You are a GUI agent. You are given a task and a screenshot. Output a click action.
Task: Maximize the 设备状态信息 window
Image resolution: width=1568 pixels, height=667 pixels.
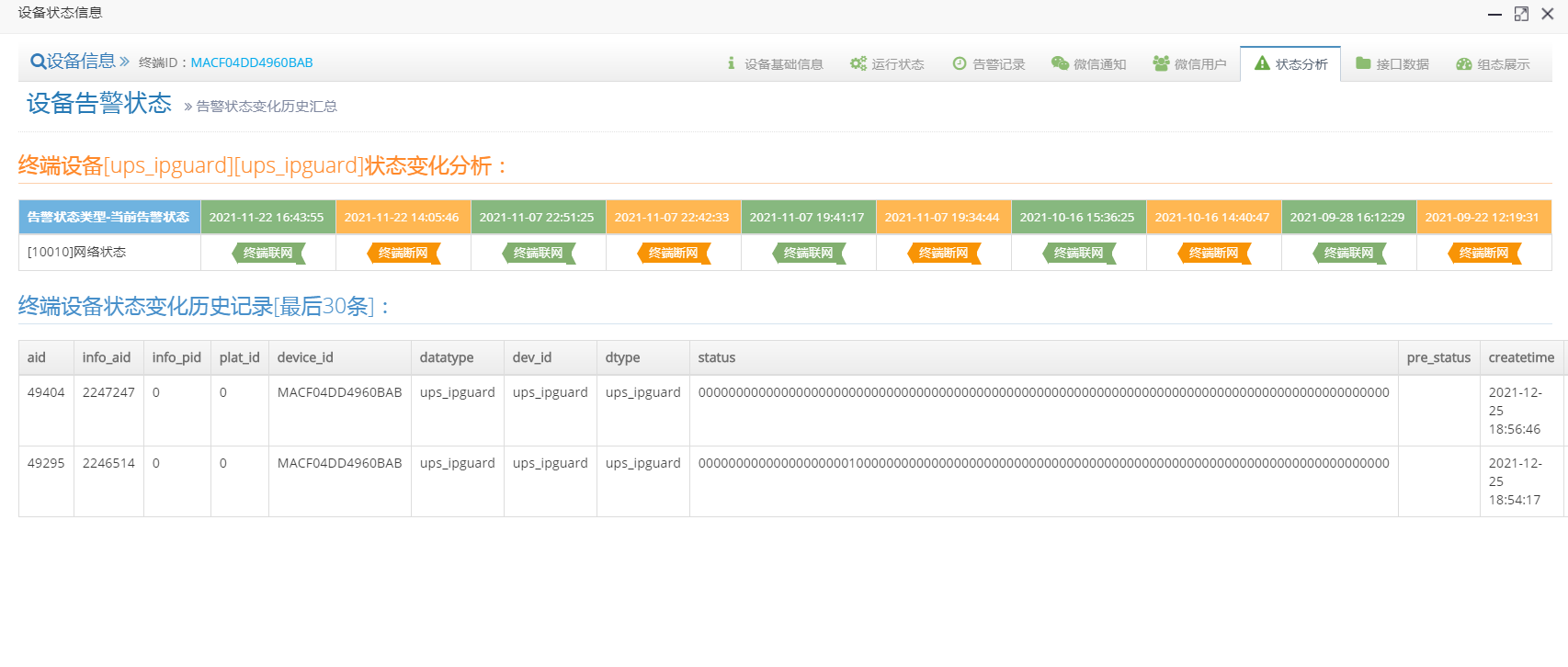pos(1521,14)
